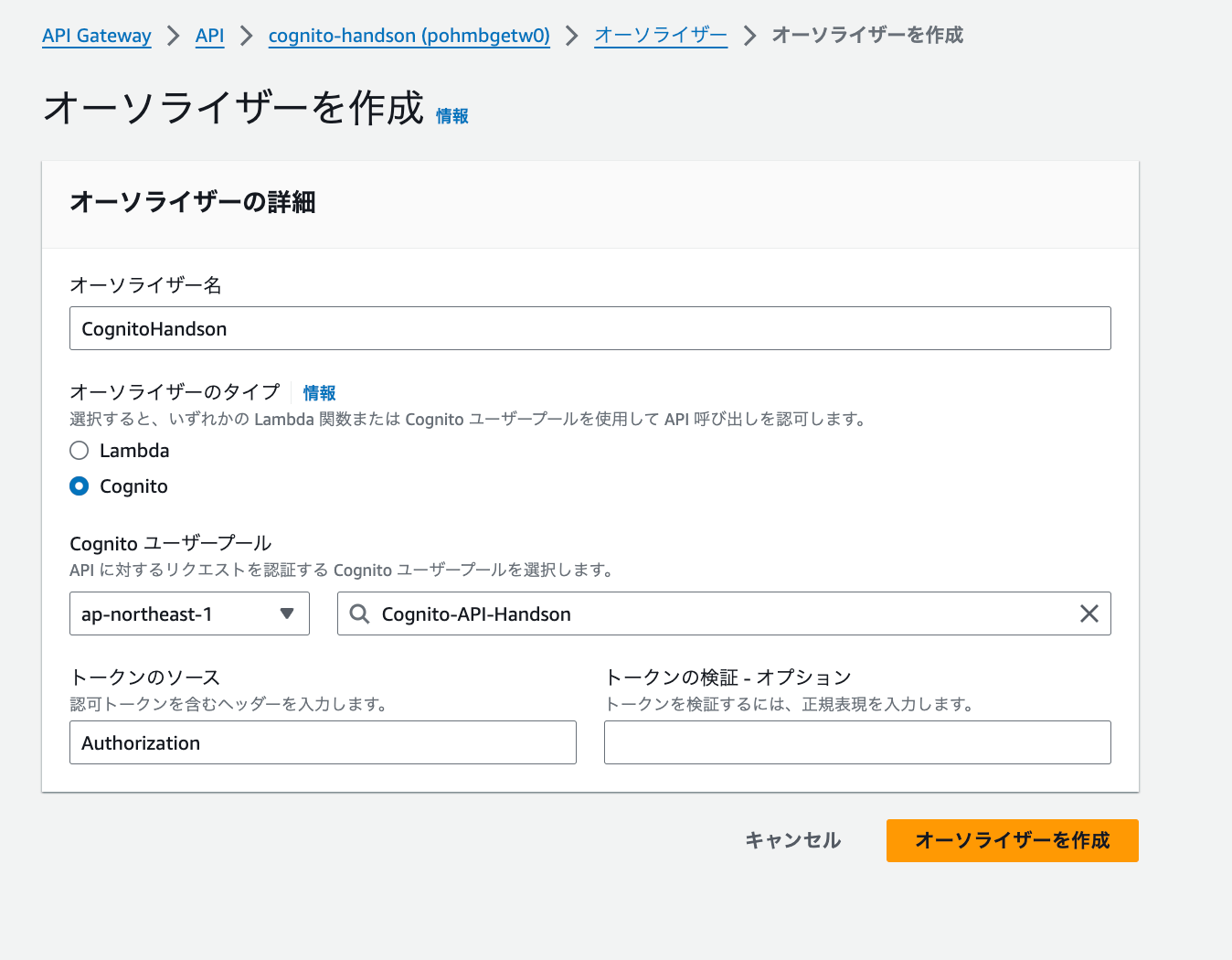The image size is (1232, 960).
Task: Navigate to オーソライザー breadcrumb link
Action: pyautogui.click(x=661, y=36)
